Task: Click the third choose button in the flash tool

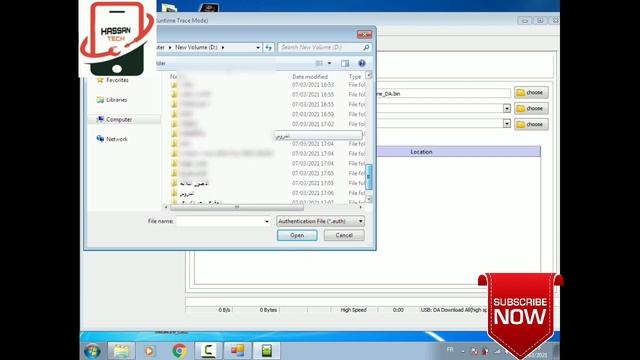Action: coord(531,124)
